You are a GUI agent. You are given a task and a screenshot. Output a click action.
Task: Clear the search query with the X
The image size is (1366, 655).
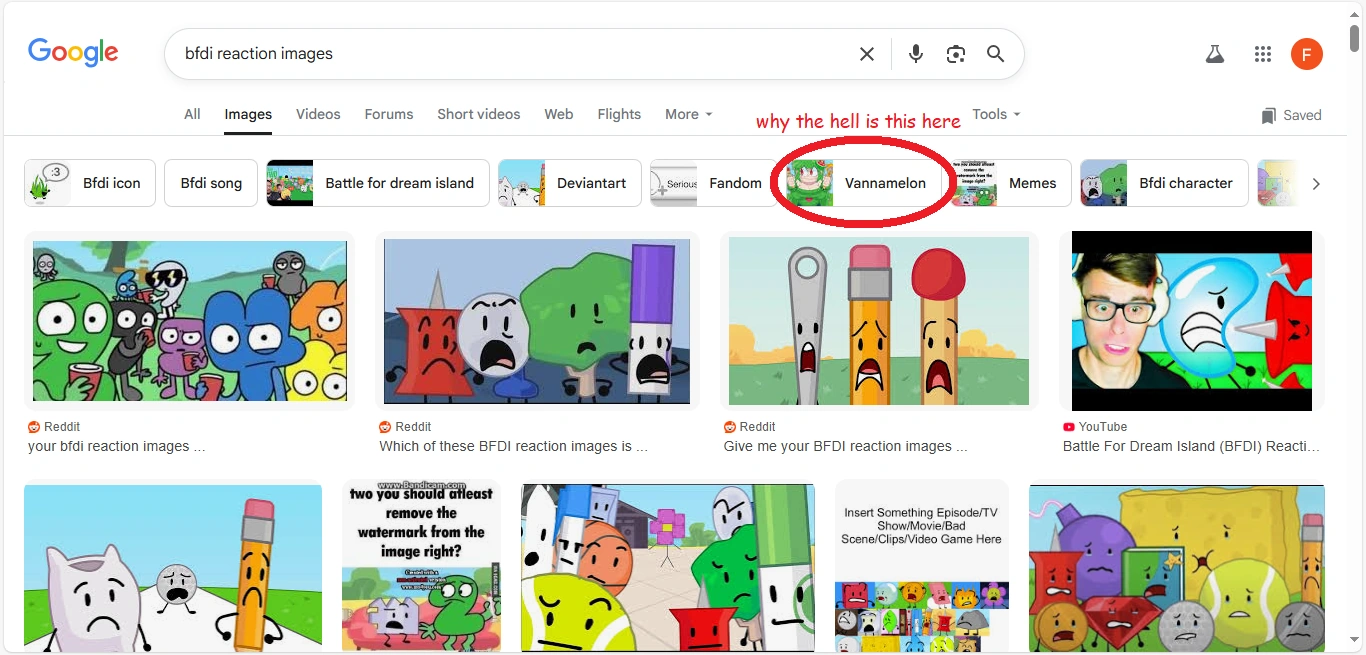click(866, 53)
